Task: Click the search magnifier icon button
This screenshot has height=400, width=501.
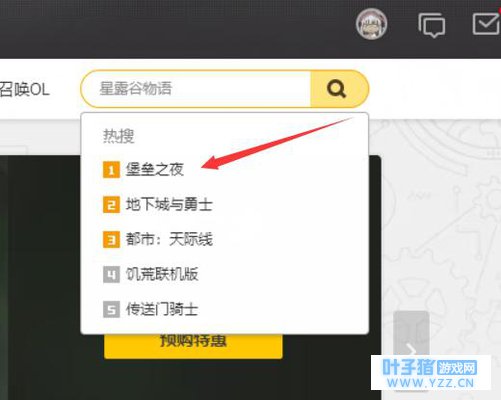Action: click(337, 89)
